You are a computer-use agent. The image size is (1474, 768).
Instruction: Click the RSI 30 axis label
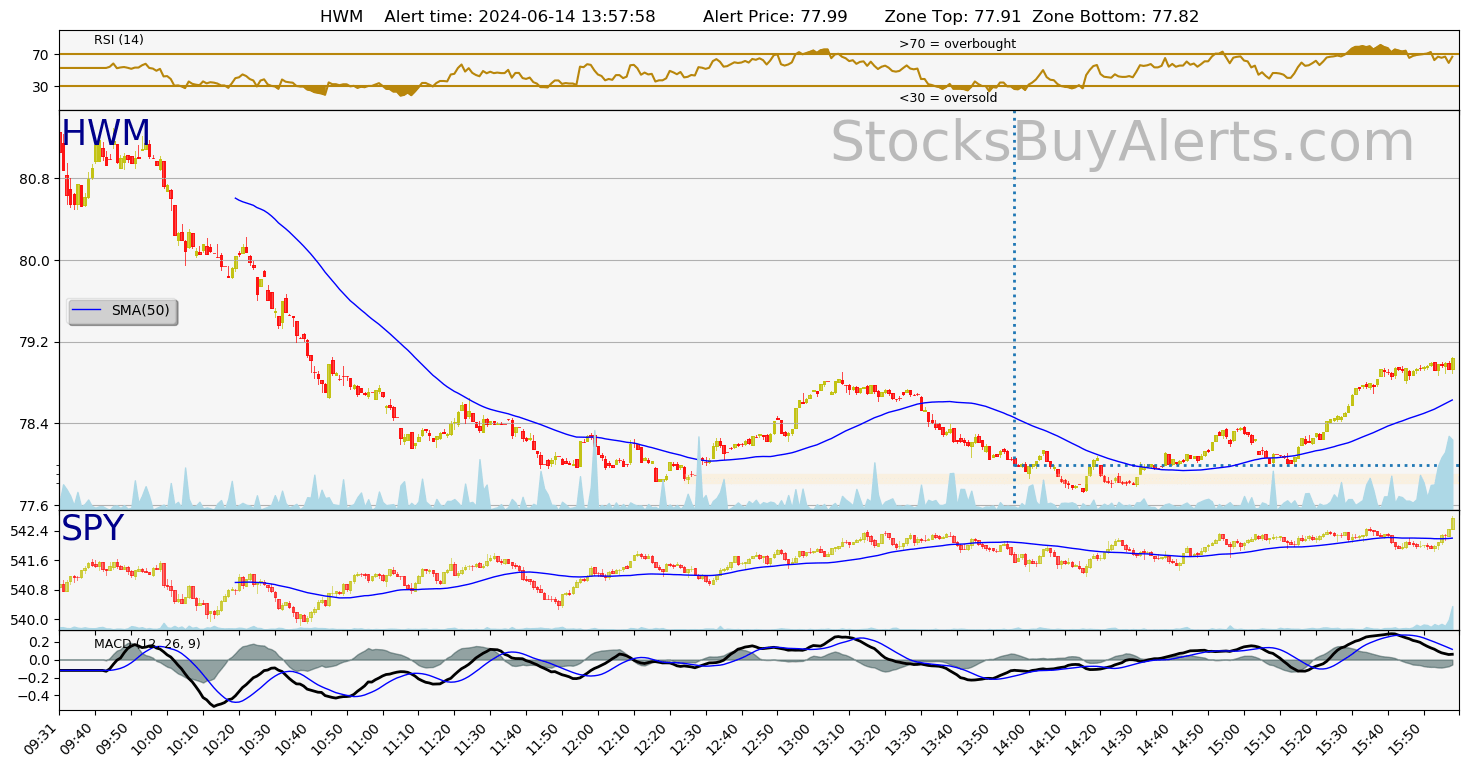tap(41, 87)
